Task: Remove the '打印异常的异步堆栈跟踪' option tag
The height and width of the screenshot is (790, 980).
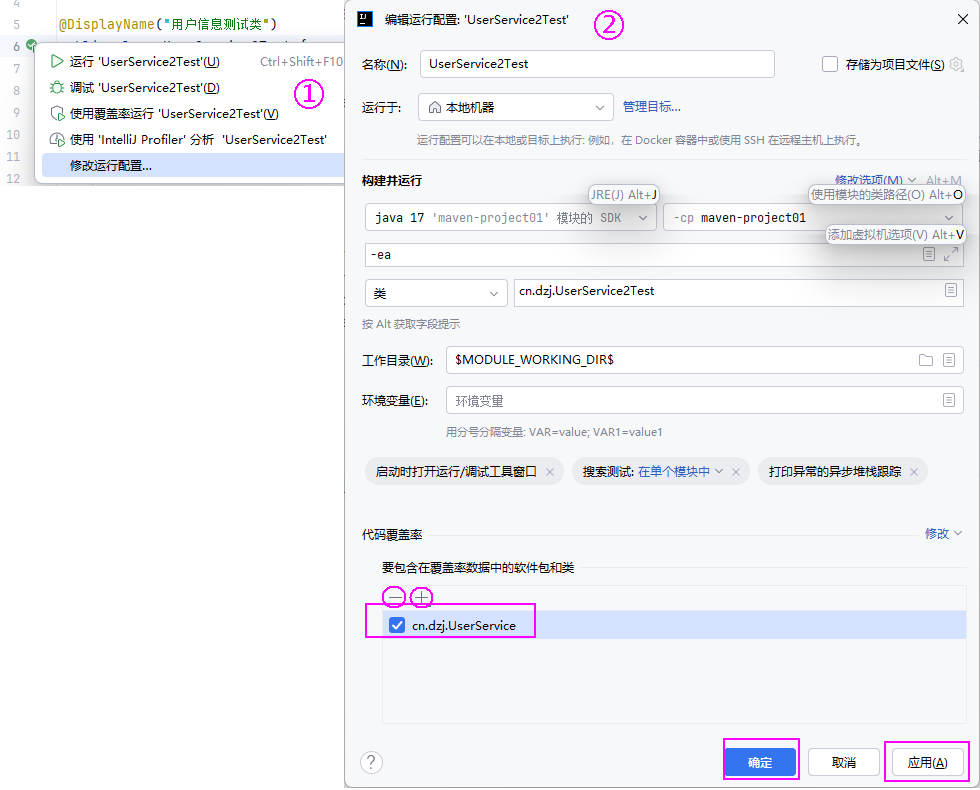Action: (914, 472)
